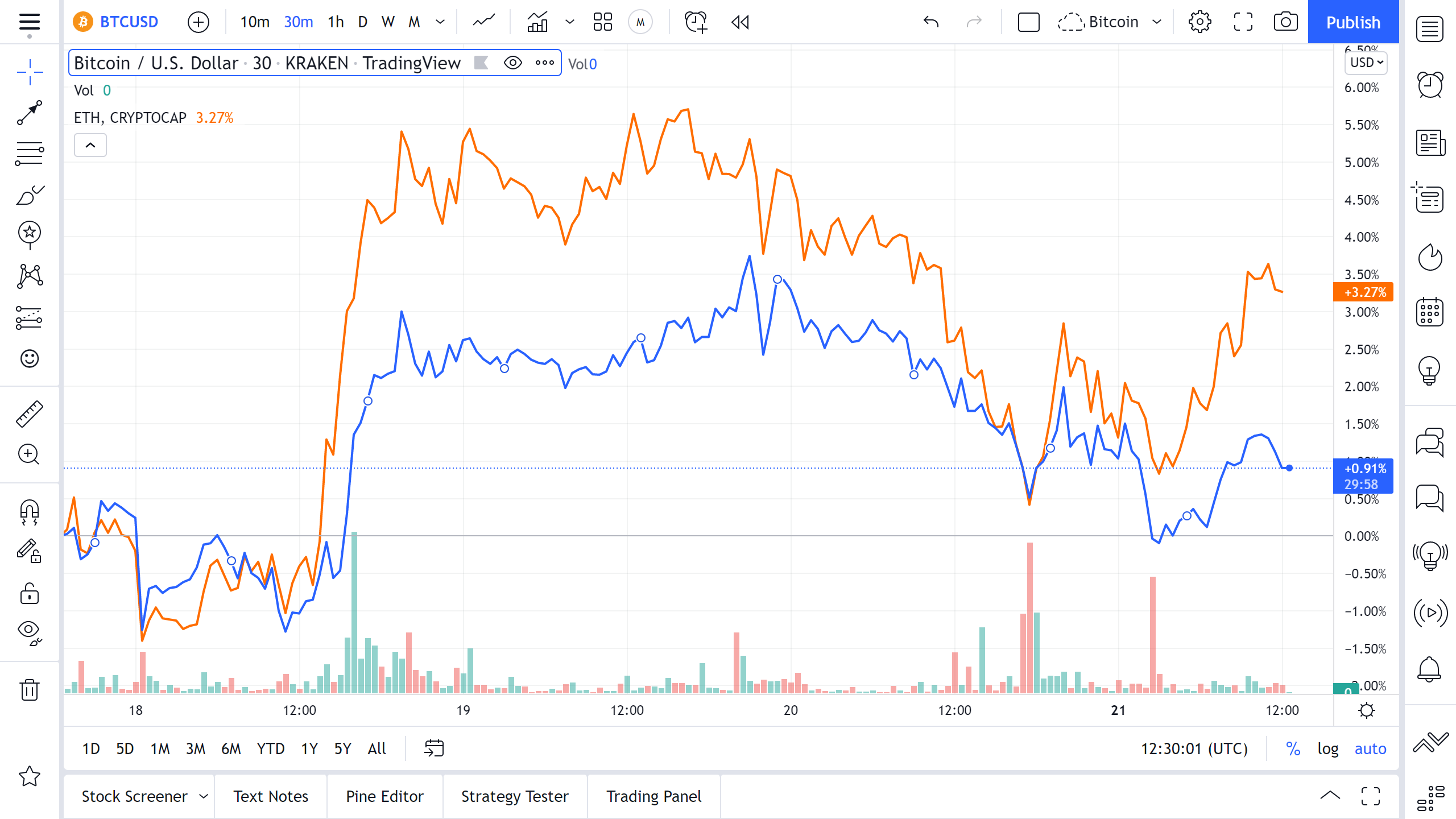Remove drawings with trash can icon
Screen dimensions: 1456x819
pos(29,689)
